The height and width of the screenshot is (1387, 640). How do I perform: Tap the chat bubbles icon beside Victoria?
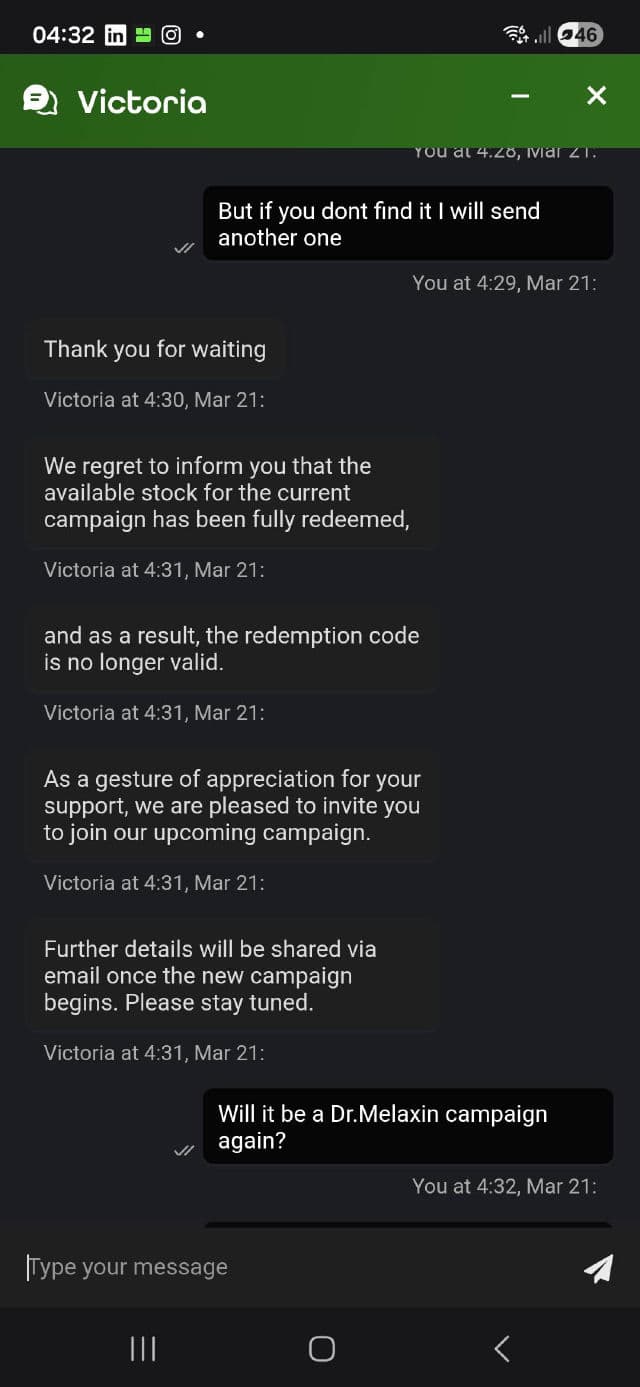click(40, 100)
